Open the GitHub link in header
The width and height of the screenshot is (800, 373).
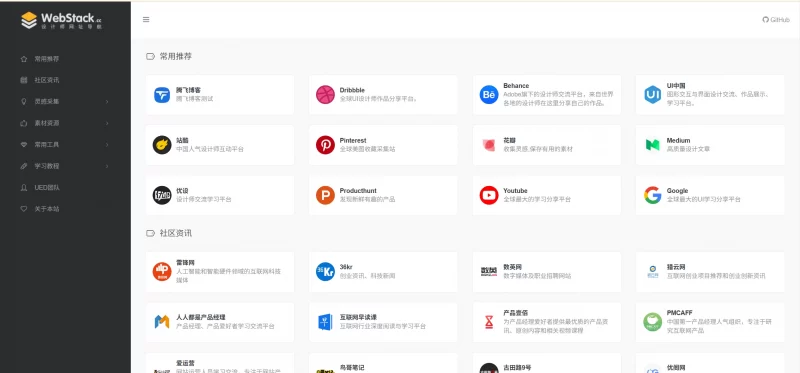pyautogui.click(x=776, y=19)
